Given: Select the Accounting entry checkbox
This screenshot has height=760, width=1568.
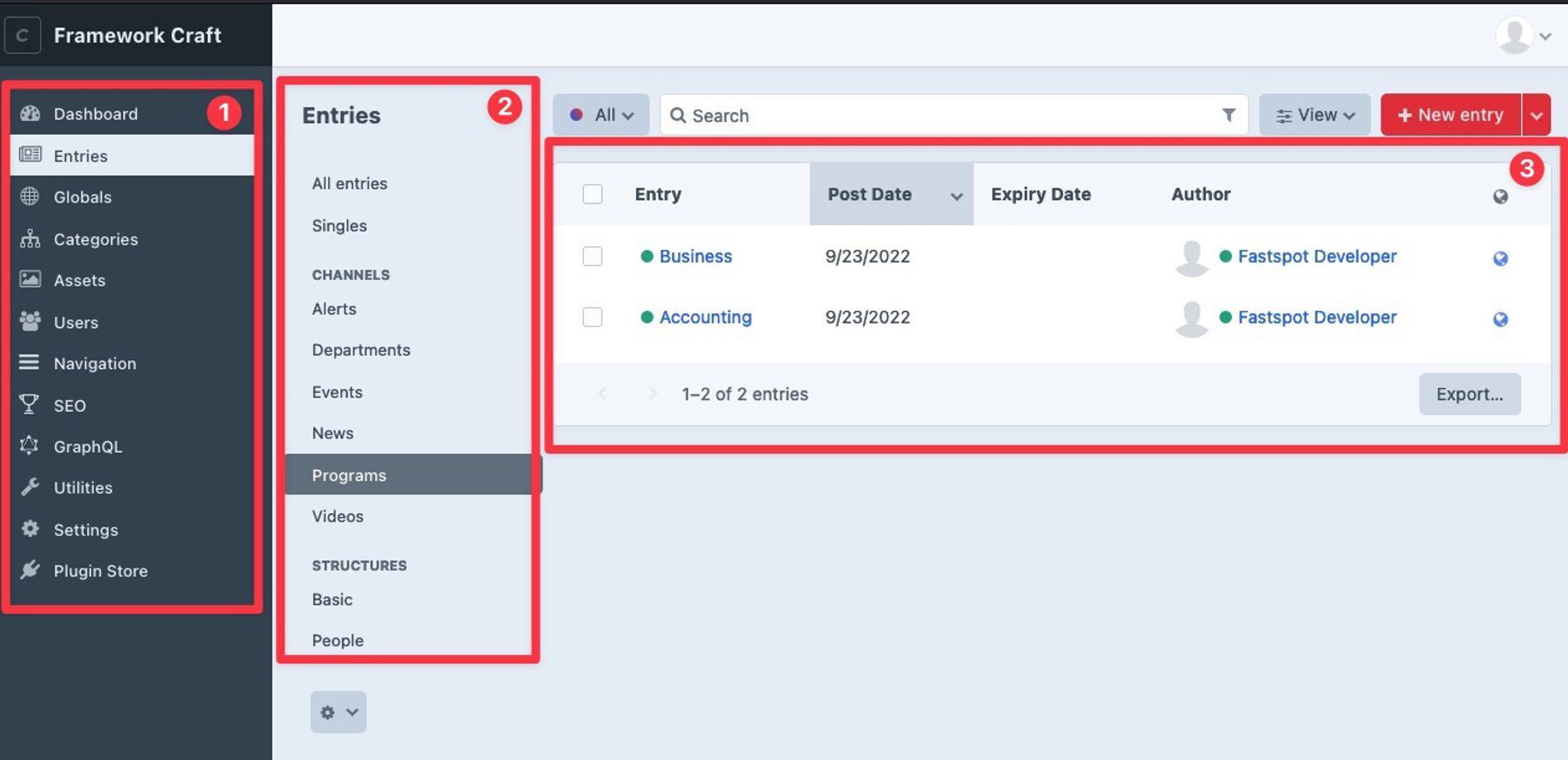Looking at the screenshot, I should tap(593, 317).
